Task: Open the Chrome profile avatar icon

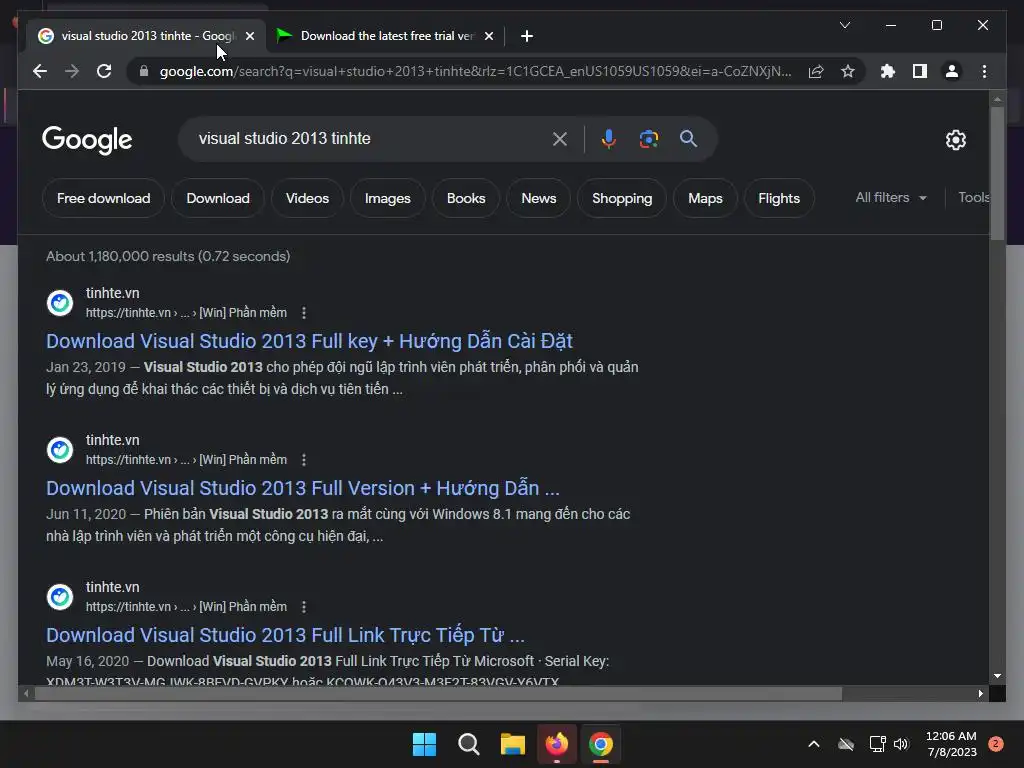Action: (952, 71)
